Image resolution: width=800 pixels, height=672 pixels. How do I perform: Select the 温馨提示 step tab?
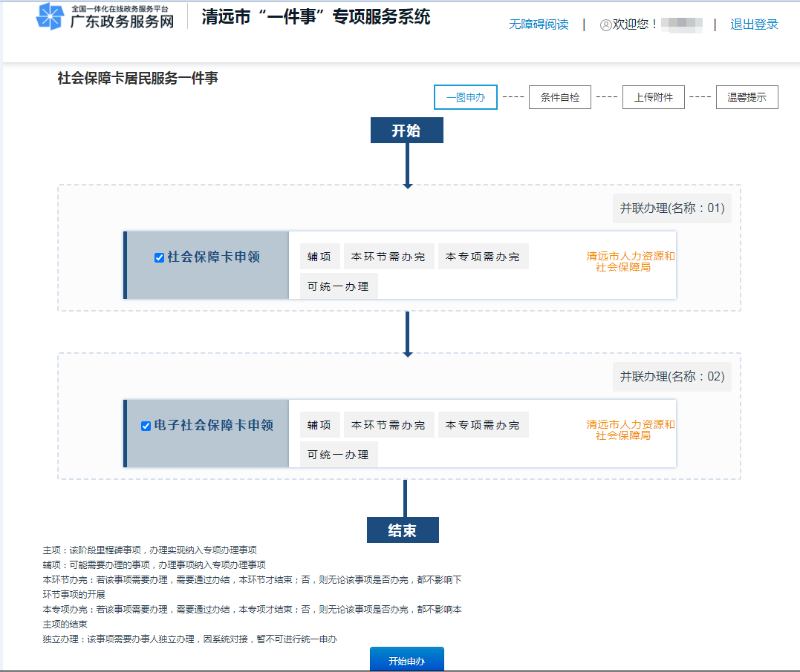(747, 97)
